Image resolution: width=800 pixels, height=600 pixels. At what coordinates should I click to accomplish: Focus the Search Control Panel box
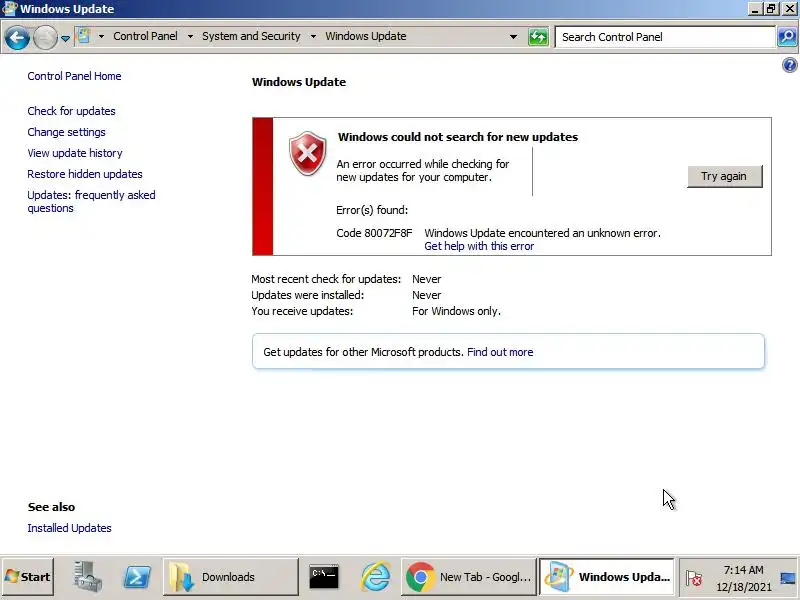[664, 37]
